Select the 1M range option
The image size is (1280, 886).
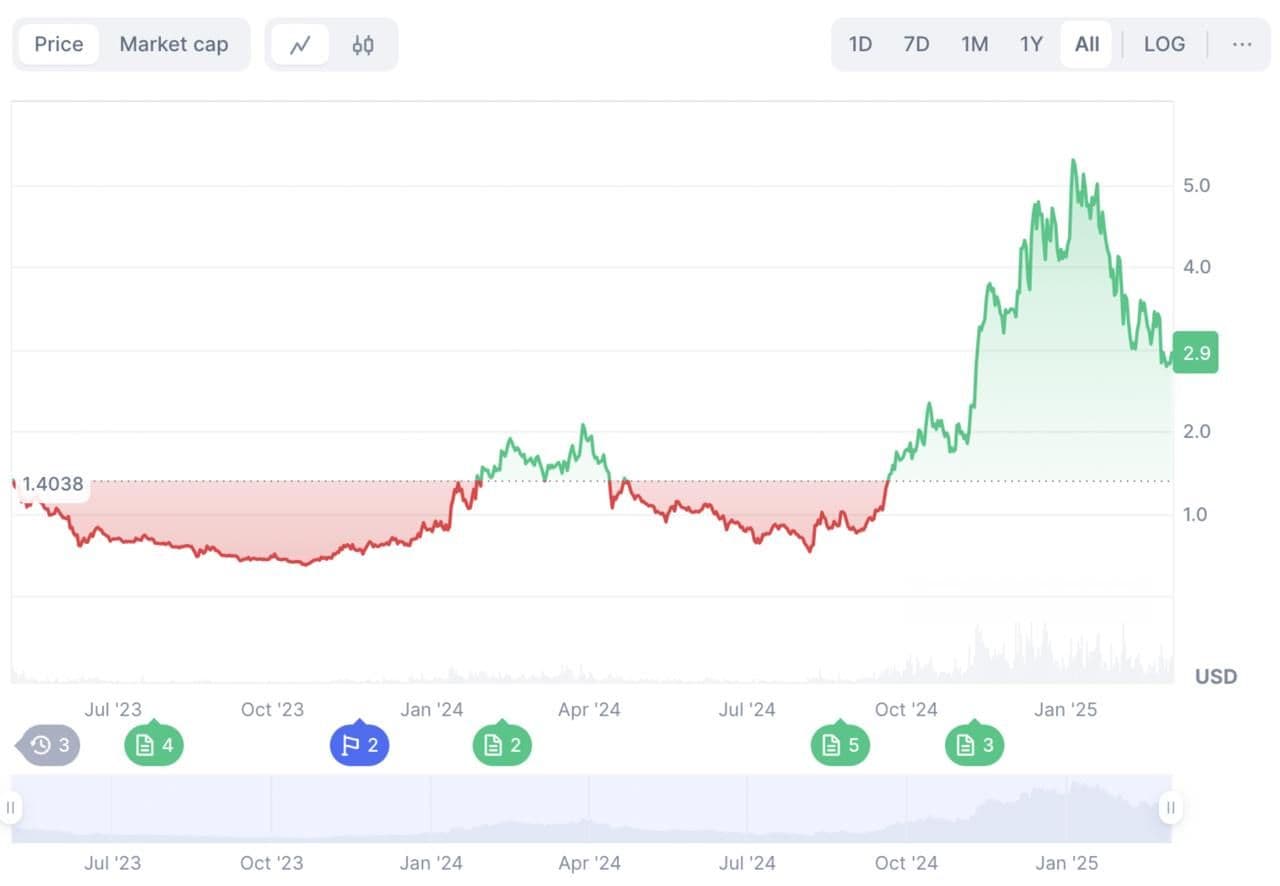(x=974, y=44)
